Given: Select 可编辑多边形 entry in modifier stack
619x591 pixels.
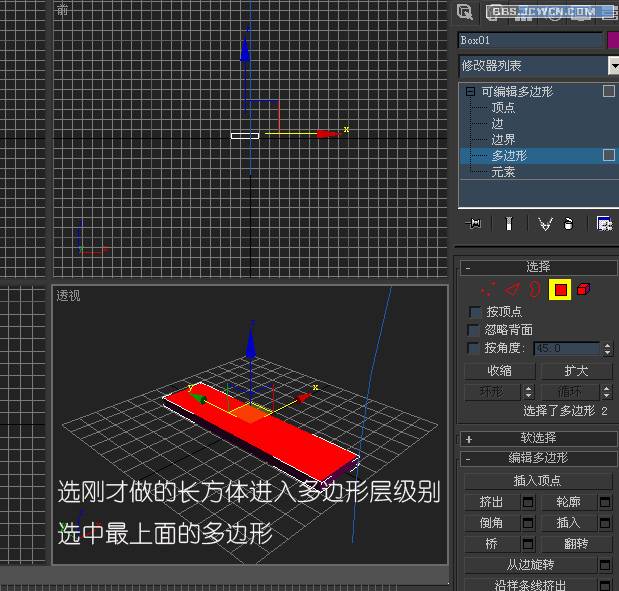Looking at the screenshot, I should tap(517, 92).
